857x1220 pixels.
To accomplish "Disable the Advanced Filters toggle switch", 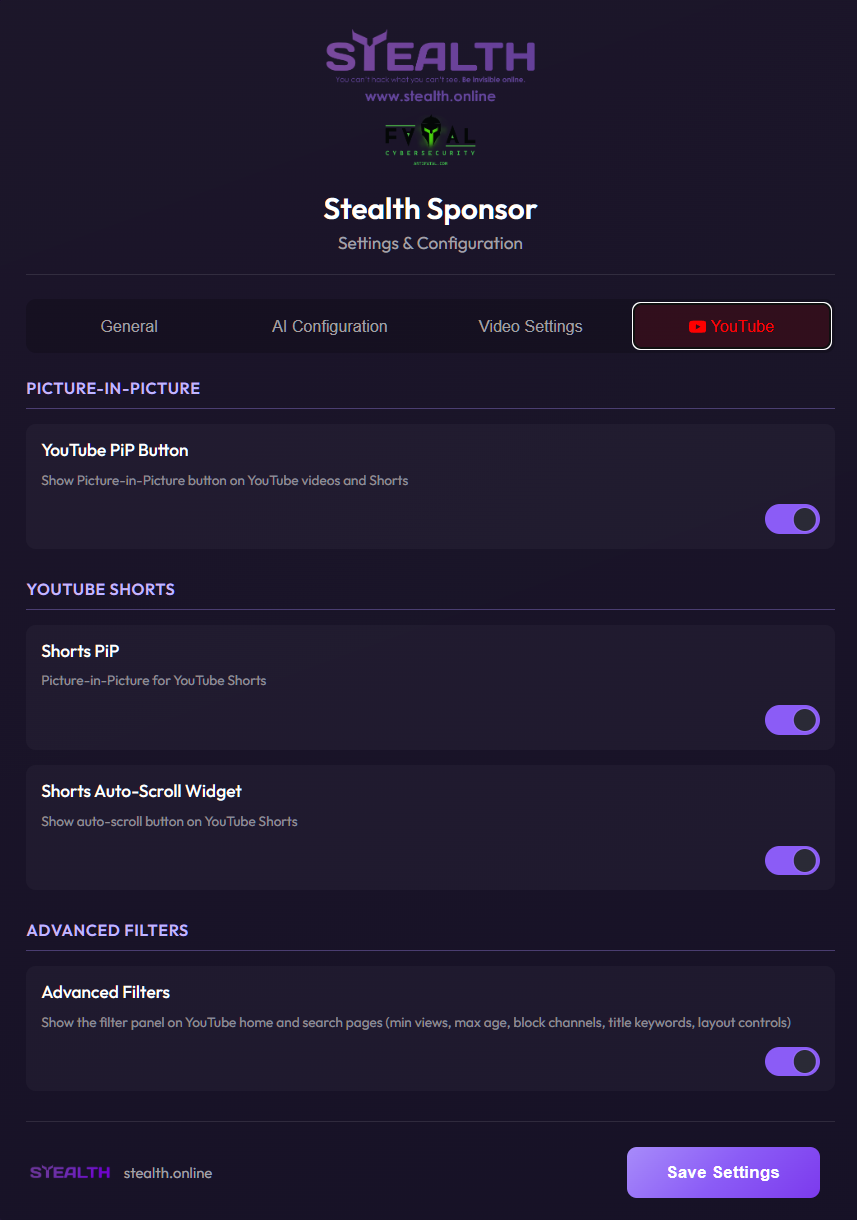I will click(x=792, y=1061).
